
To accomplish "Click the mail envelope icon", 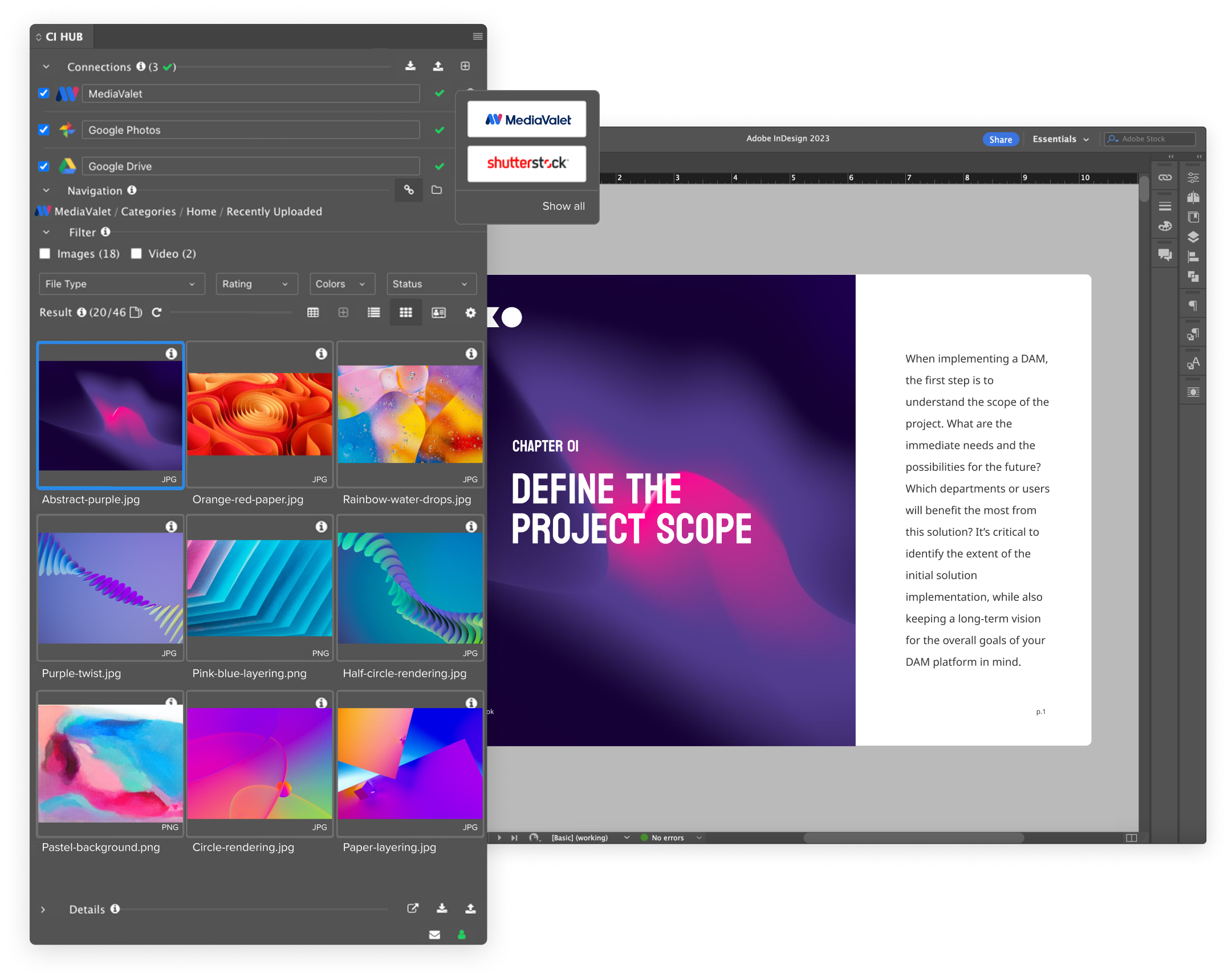I will tap(434, 934).
